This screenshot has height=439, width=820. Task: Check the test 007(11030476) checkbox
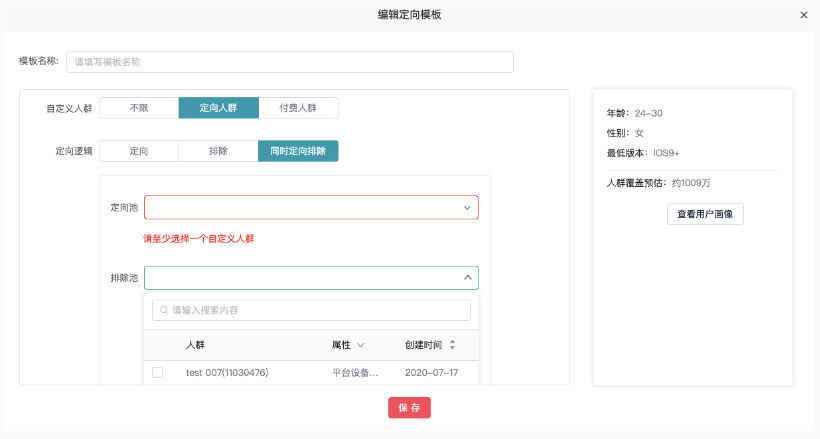(157, 373)
